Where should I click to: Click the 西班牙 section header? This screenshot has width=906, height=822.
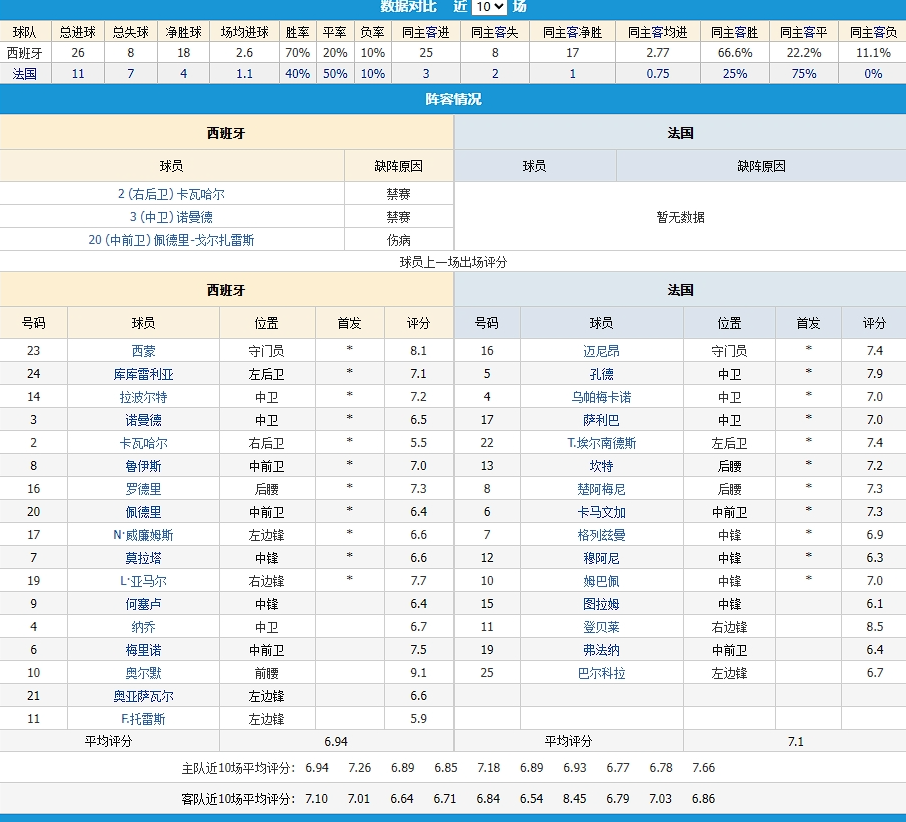tap(227, 133)
